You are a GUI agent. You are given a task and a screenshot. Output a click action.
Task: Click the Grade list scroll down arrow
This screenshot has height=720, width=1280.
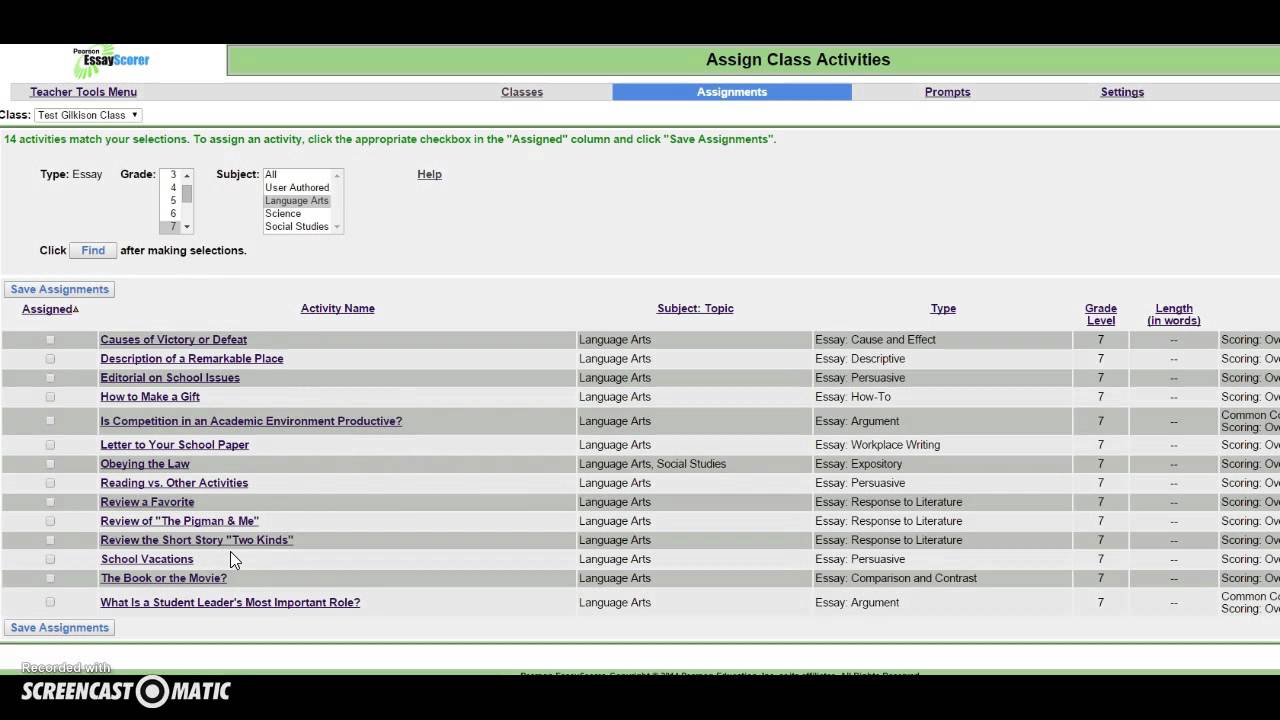click(x=187, y=227)
